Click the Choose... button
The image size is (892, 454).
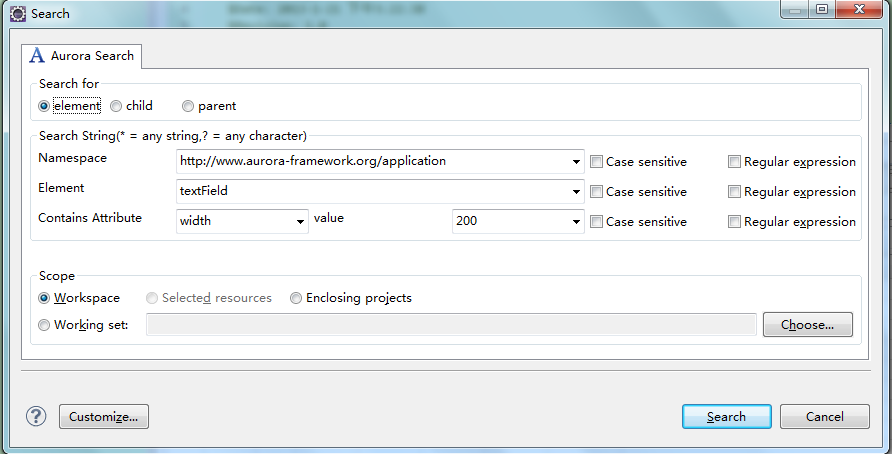[x=807, y=325]
